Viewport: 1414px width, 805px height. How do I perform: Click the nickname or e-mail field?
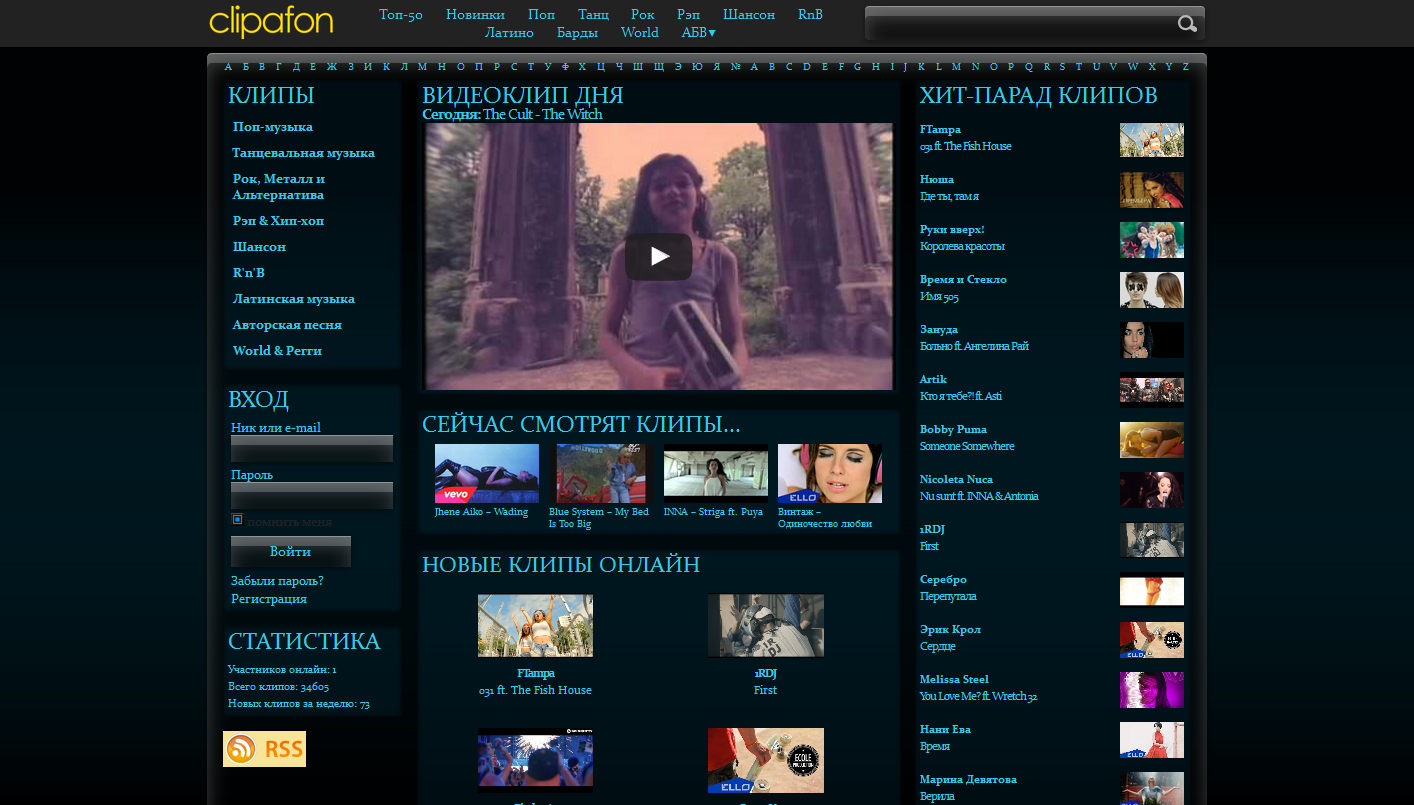coord(312,448)
